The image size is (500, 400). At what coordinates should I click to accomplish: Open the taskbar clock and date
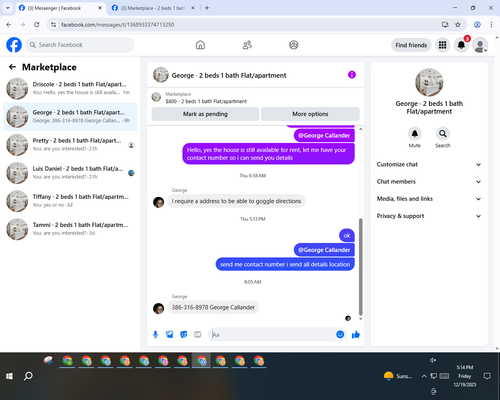[465, 376]
